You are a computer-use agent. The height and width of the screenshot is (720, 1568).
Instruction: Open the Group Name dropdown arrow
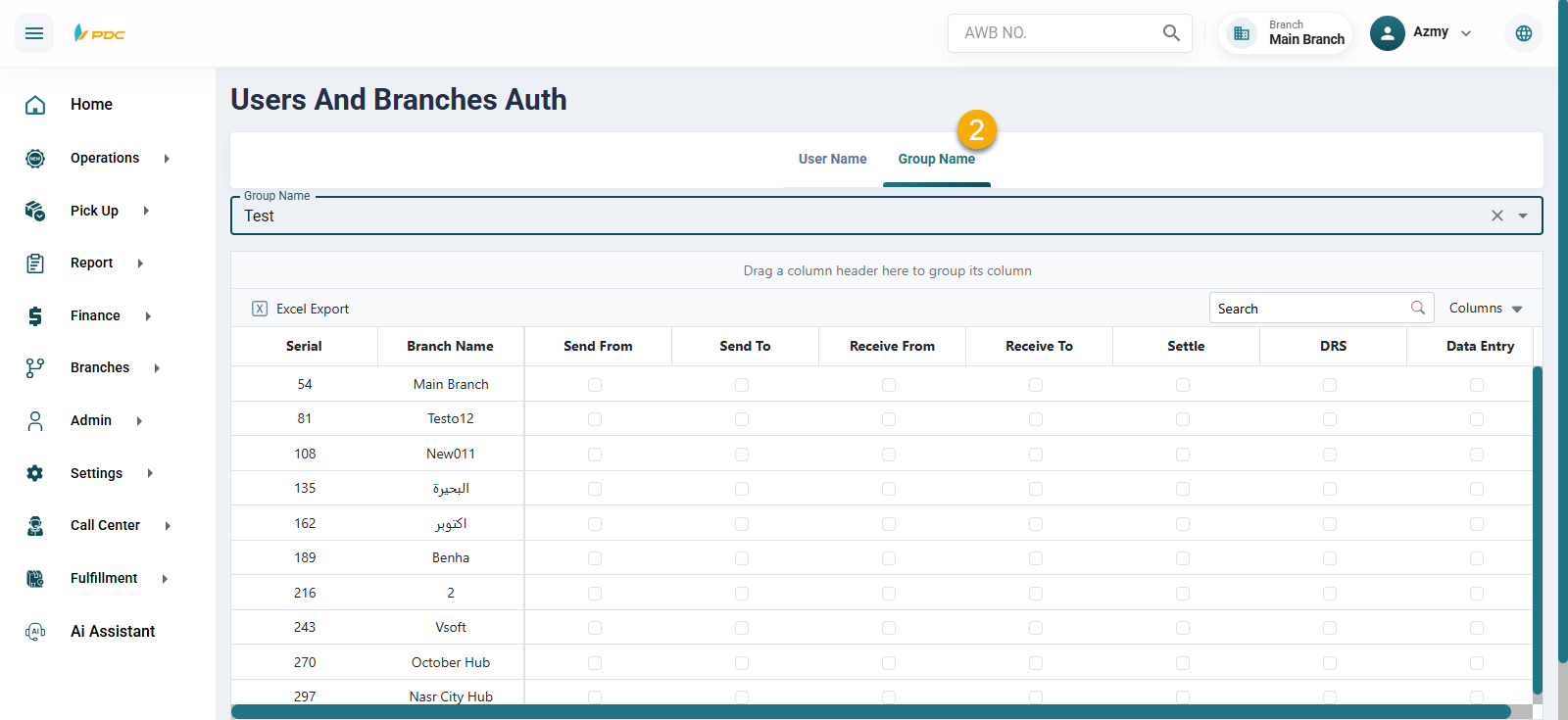[1523, 216]
